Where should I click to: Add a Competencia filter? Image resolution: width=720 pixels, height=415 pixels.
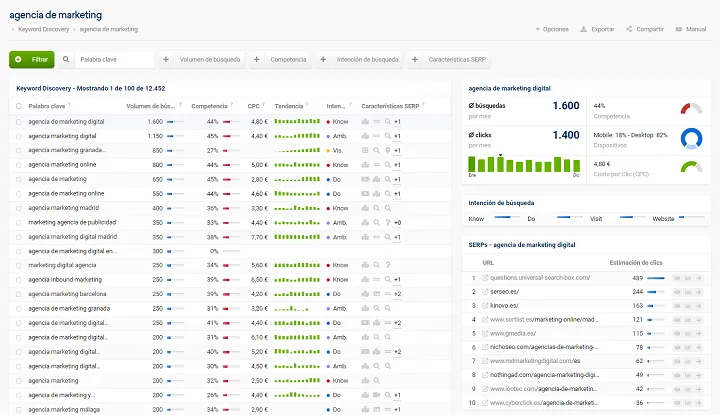pos(281,59)
